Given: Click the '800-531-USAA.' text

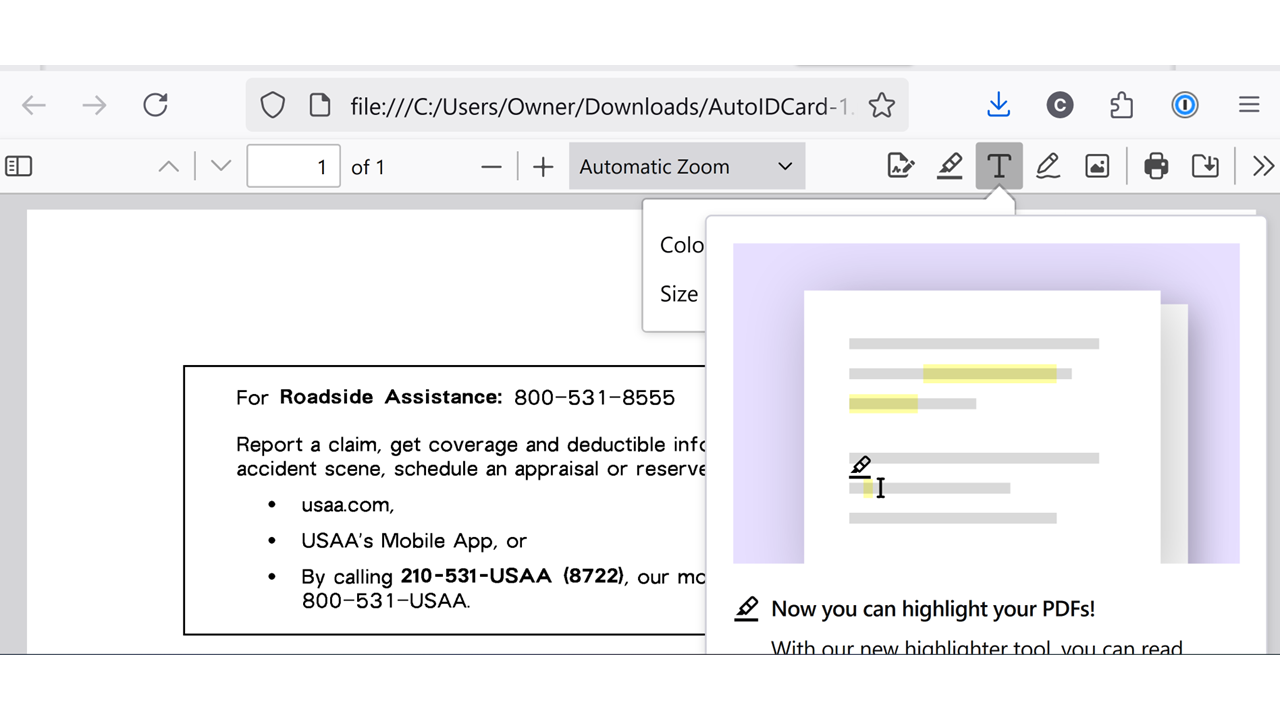Looking at the screenshot, I should (x=386, y=601).
